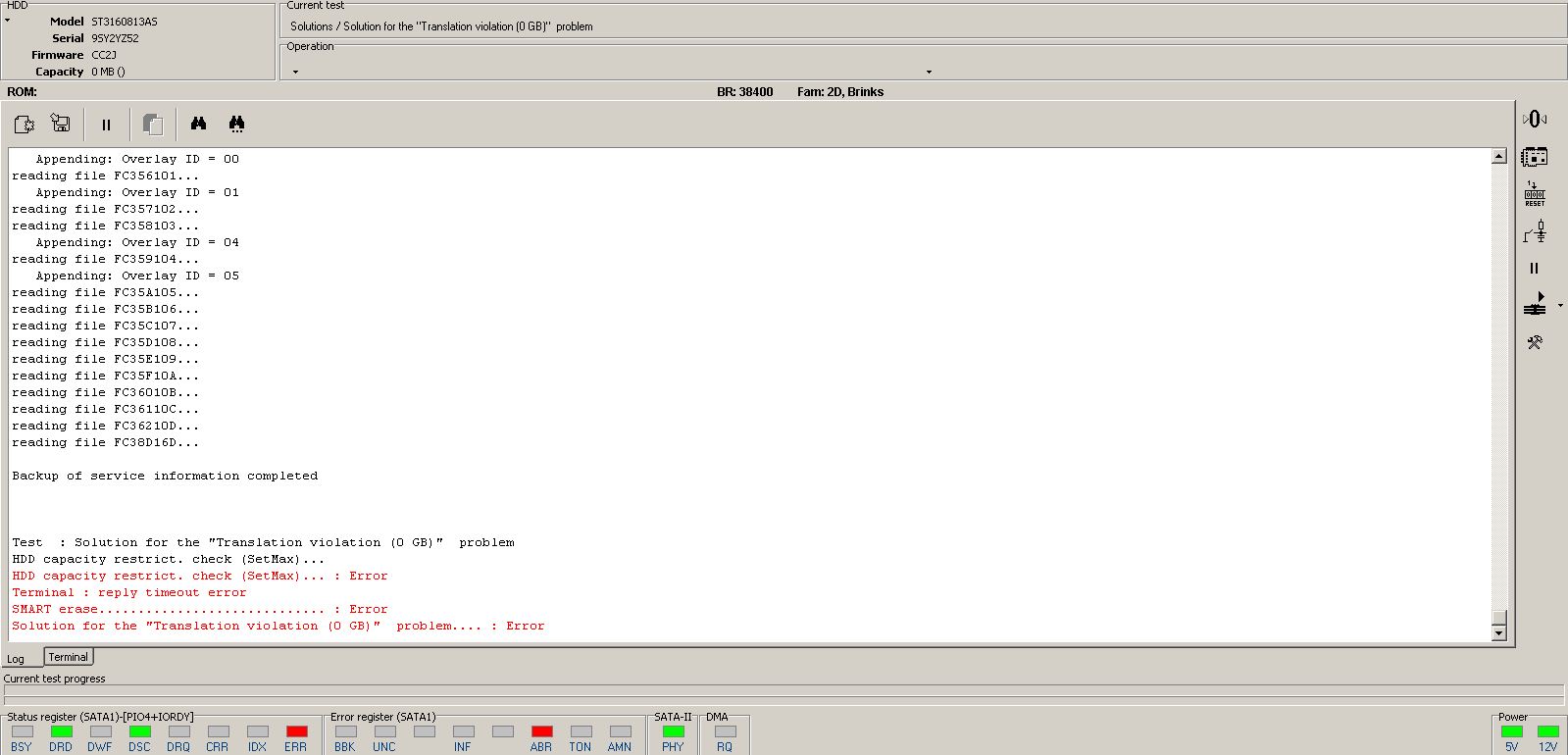
Task: Click the power switch circuit icon
Action: (1535, 231)
